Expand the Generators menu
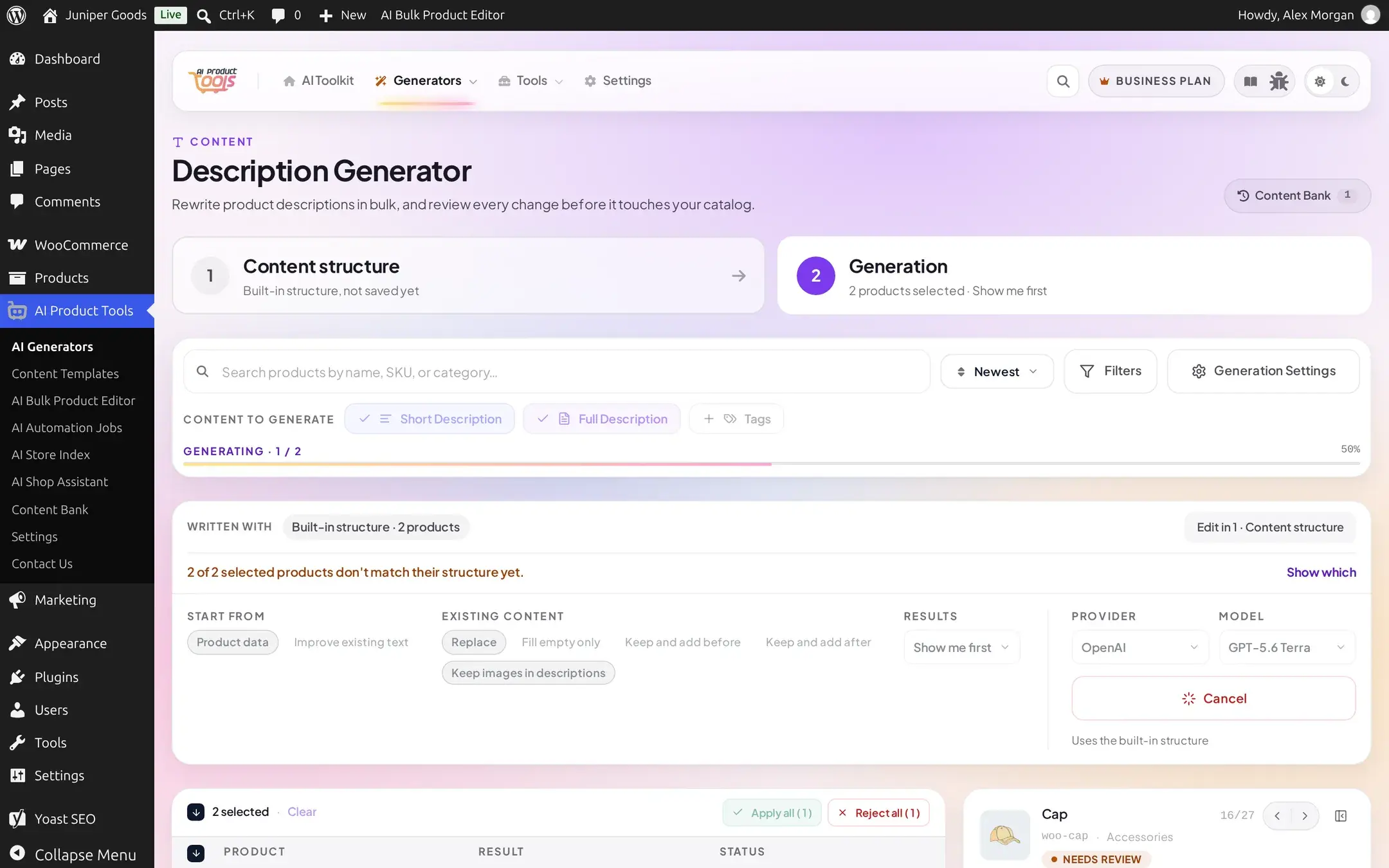1389x868 pixels. [427, 81]
